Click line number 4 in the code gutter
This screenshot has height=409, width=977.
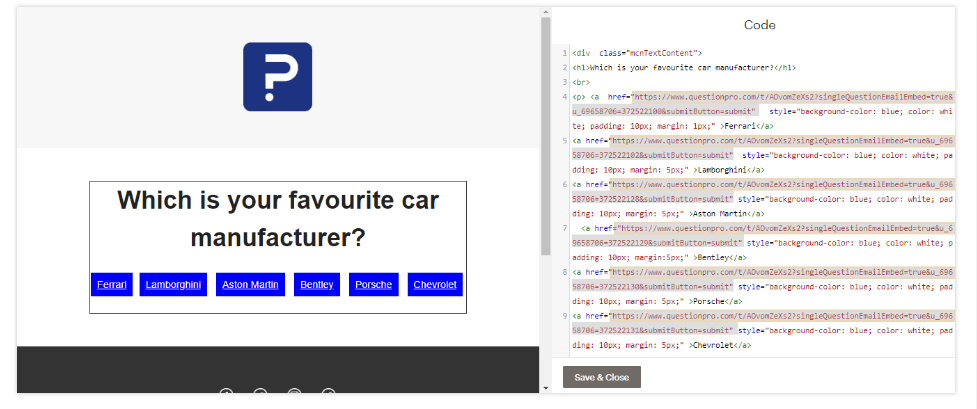tap(565, 97)
